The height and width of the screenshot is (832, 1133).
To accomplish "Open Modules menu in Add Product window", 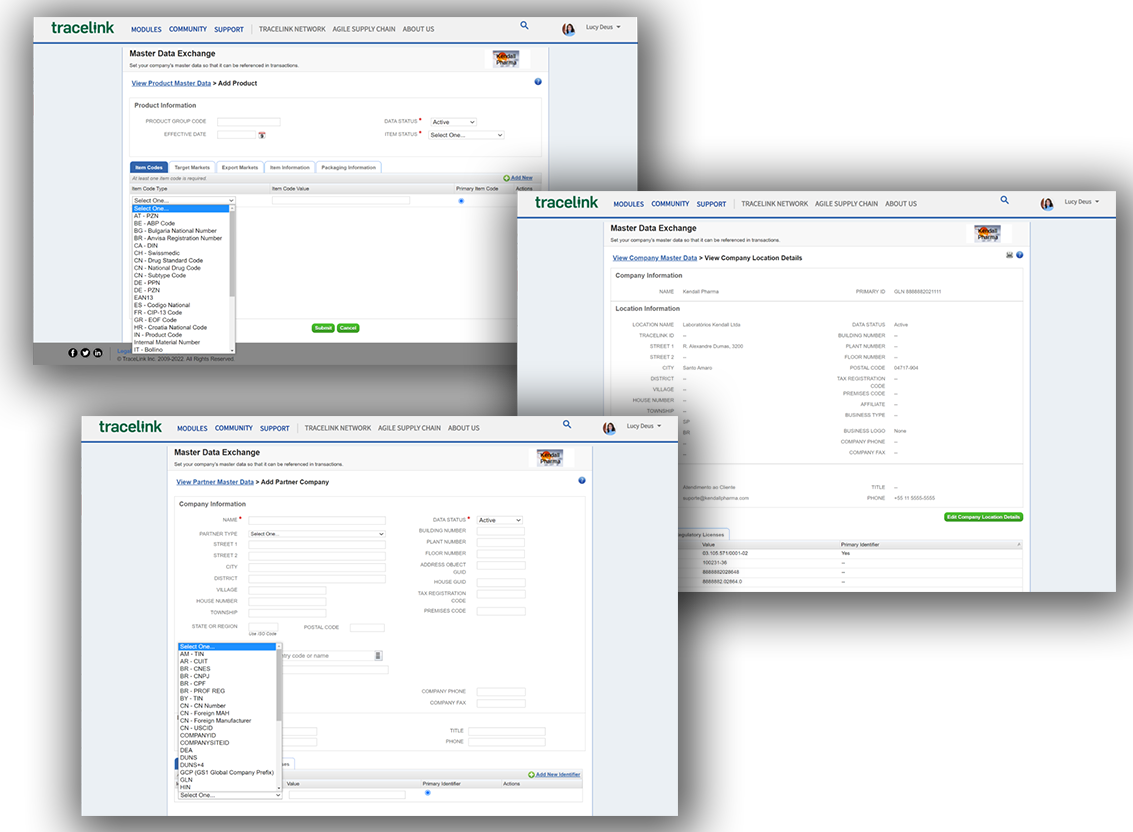I will [146, 30].
